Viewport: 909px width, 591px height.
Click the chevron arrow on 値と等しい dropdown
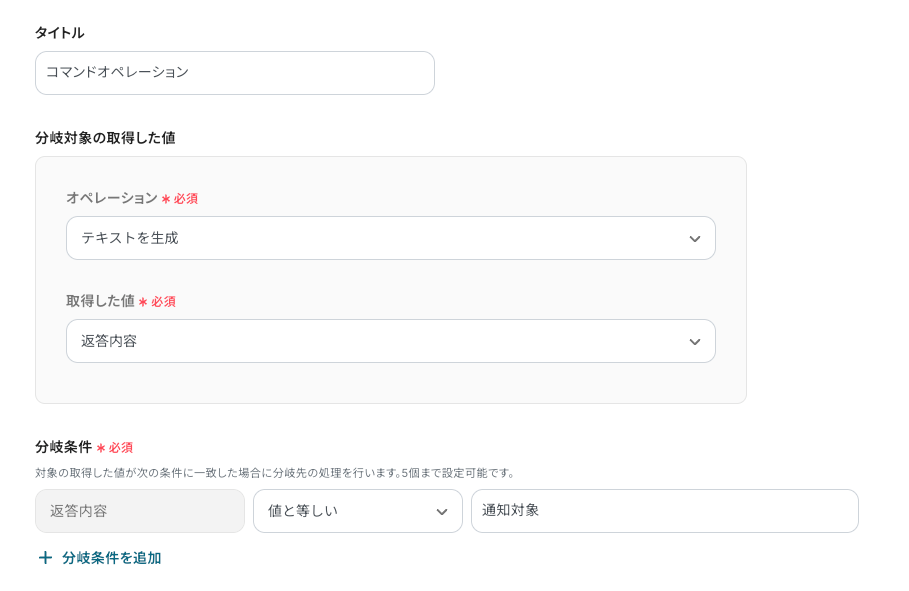tap(441, 512)
